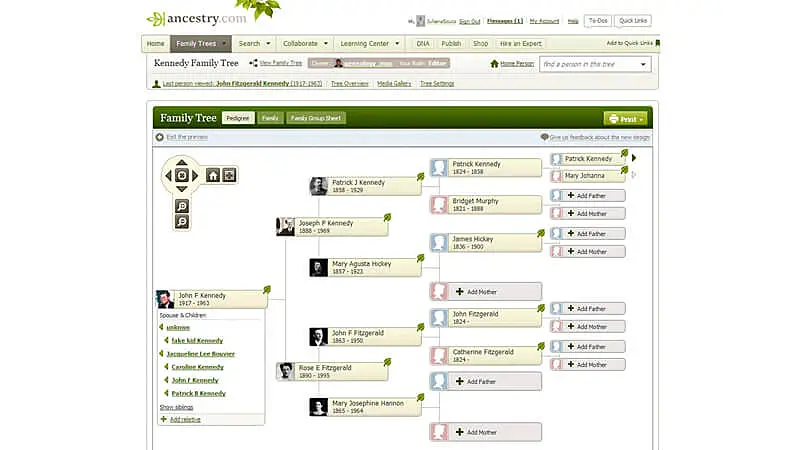The width and height of the screenshot is (800, 450).
Task: Open the Learning Center dropdown arrow
Action: coord(397,43)
